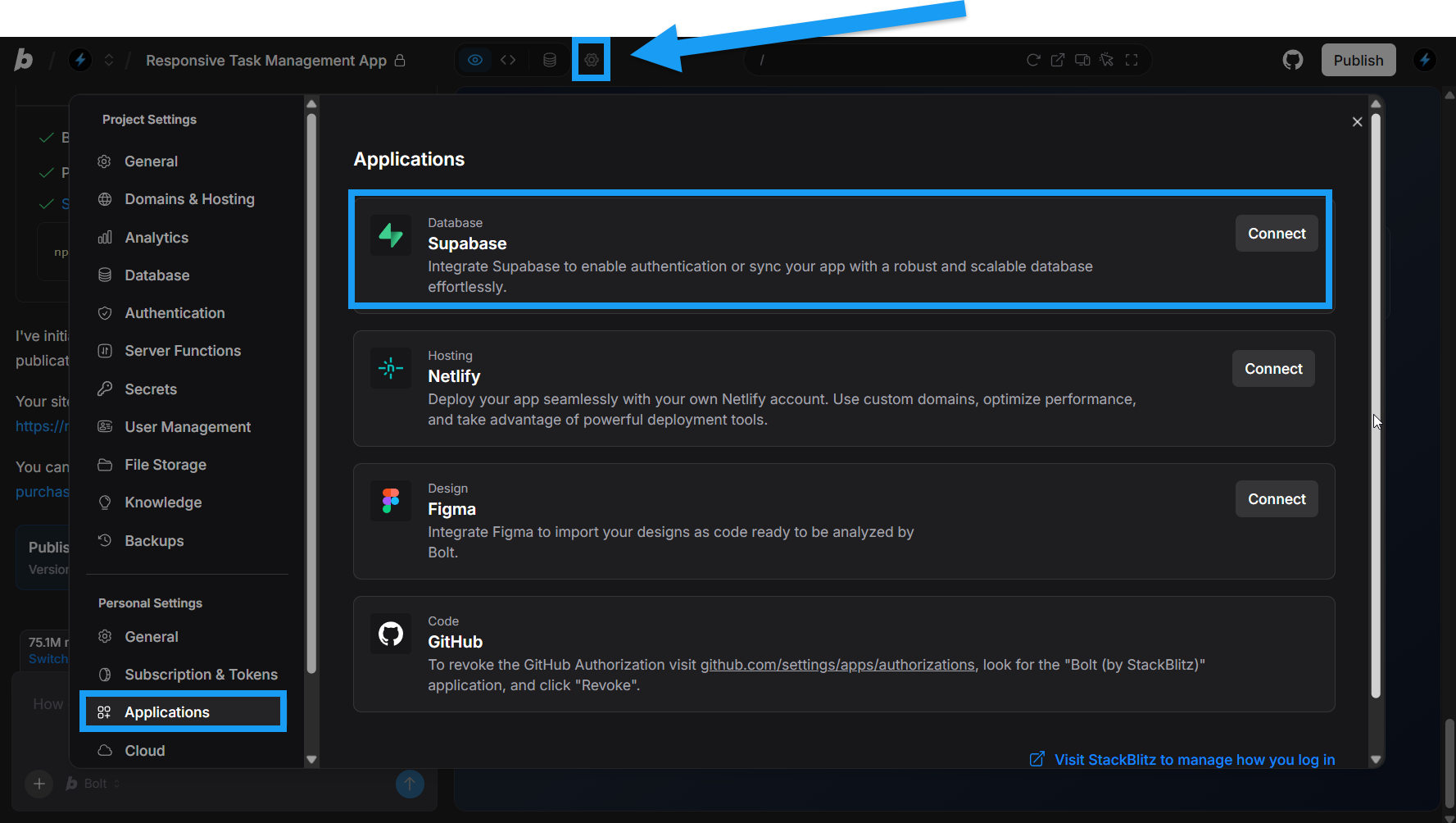The height and width of the screenshot is (823, 1456).
Task: Select Applications in the sidebar
Action: pyautogui.click(x=184, y=712)
